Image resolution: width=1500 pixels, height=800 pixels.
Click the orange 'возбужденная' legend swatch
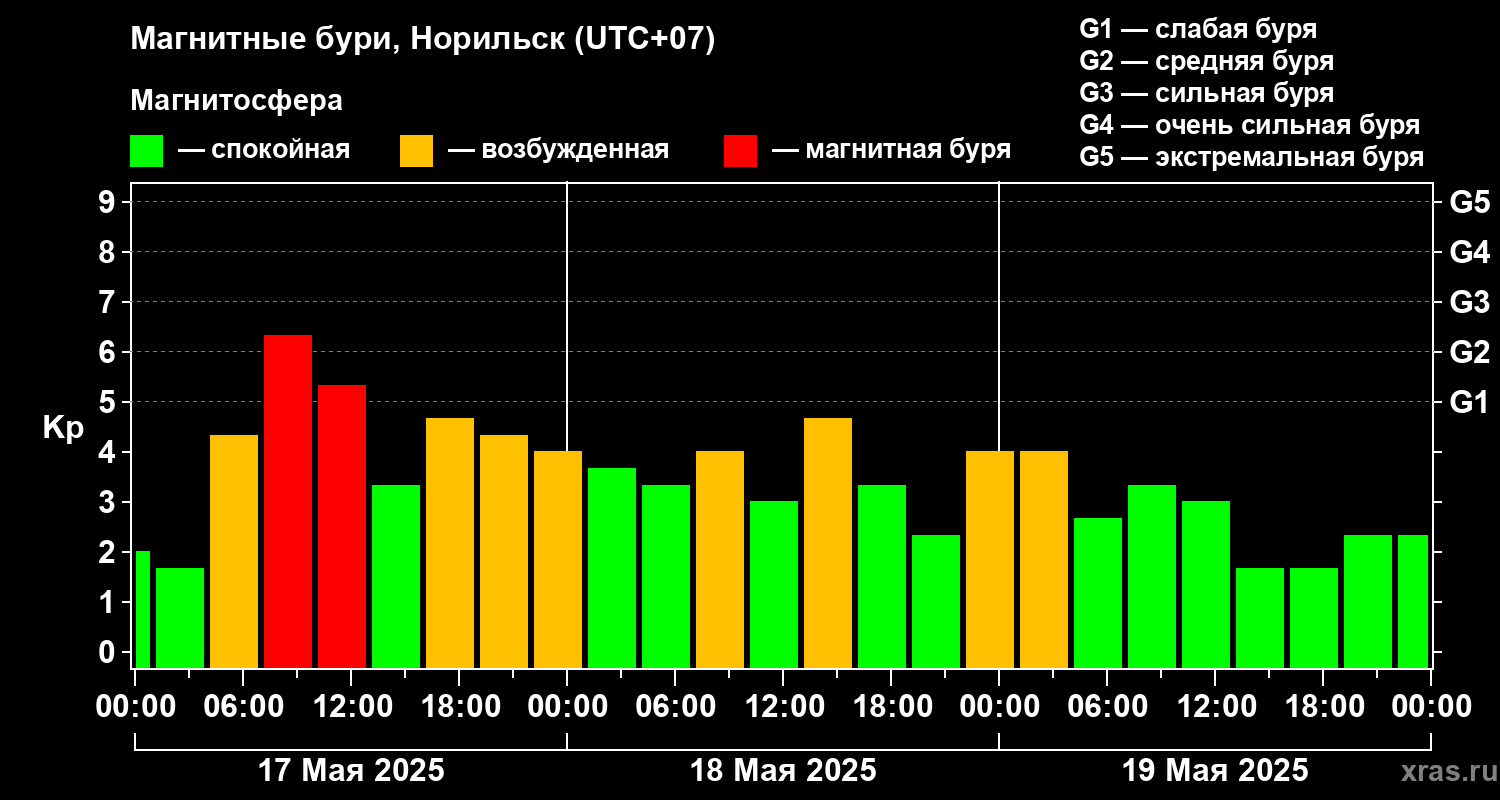(416, 151)
